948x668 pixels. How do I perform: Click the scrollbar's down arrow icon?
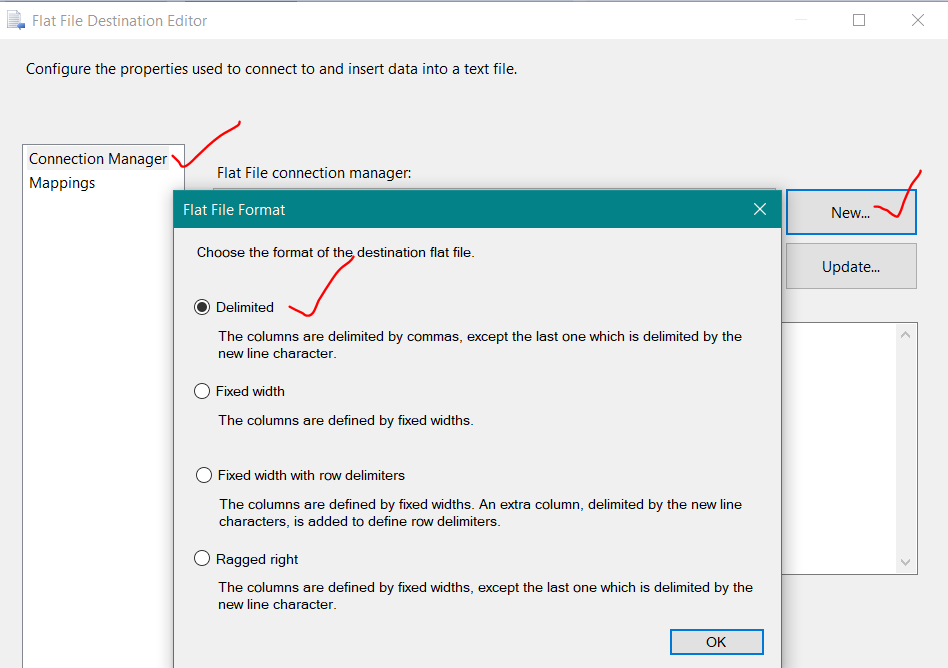click(x=904, y=562)
